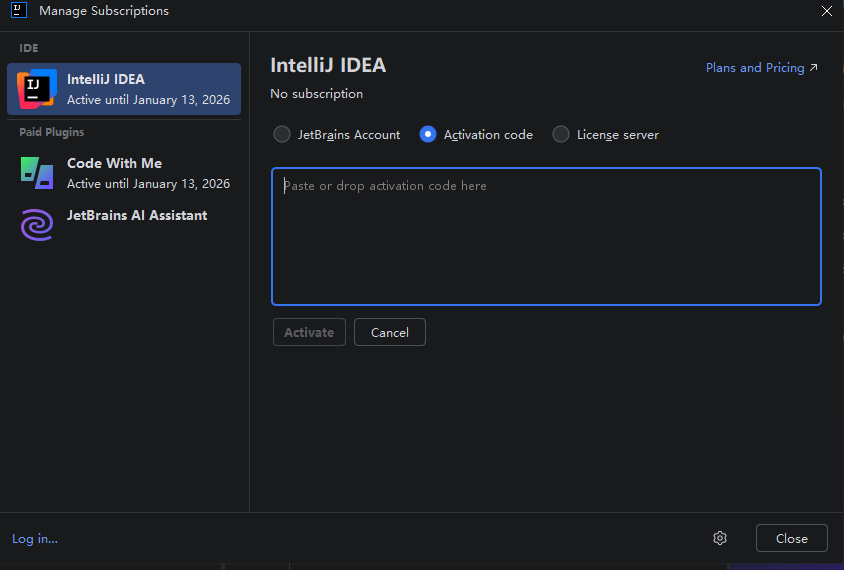Click the JetBrains AI Assistant spiral icon
Screen dimensions: 844x570
click(x=37, y=224)
